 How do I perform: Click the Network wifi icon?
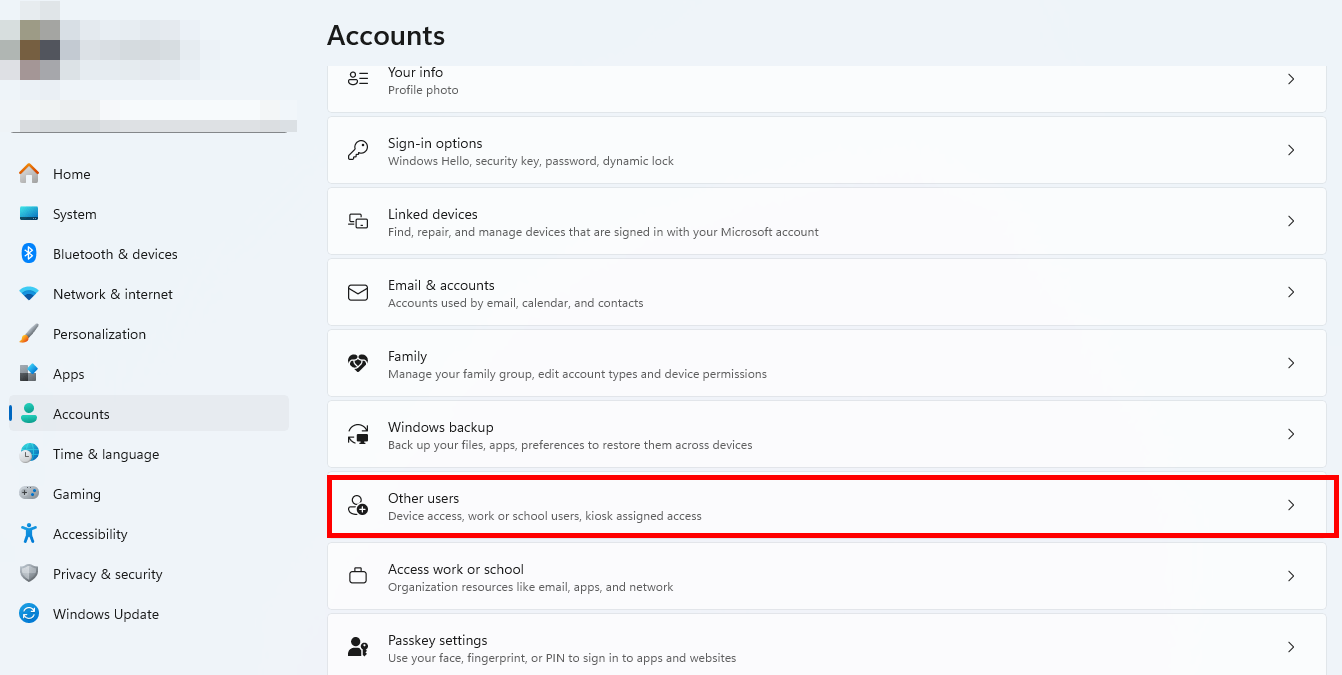coord(29,294)
